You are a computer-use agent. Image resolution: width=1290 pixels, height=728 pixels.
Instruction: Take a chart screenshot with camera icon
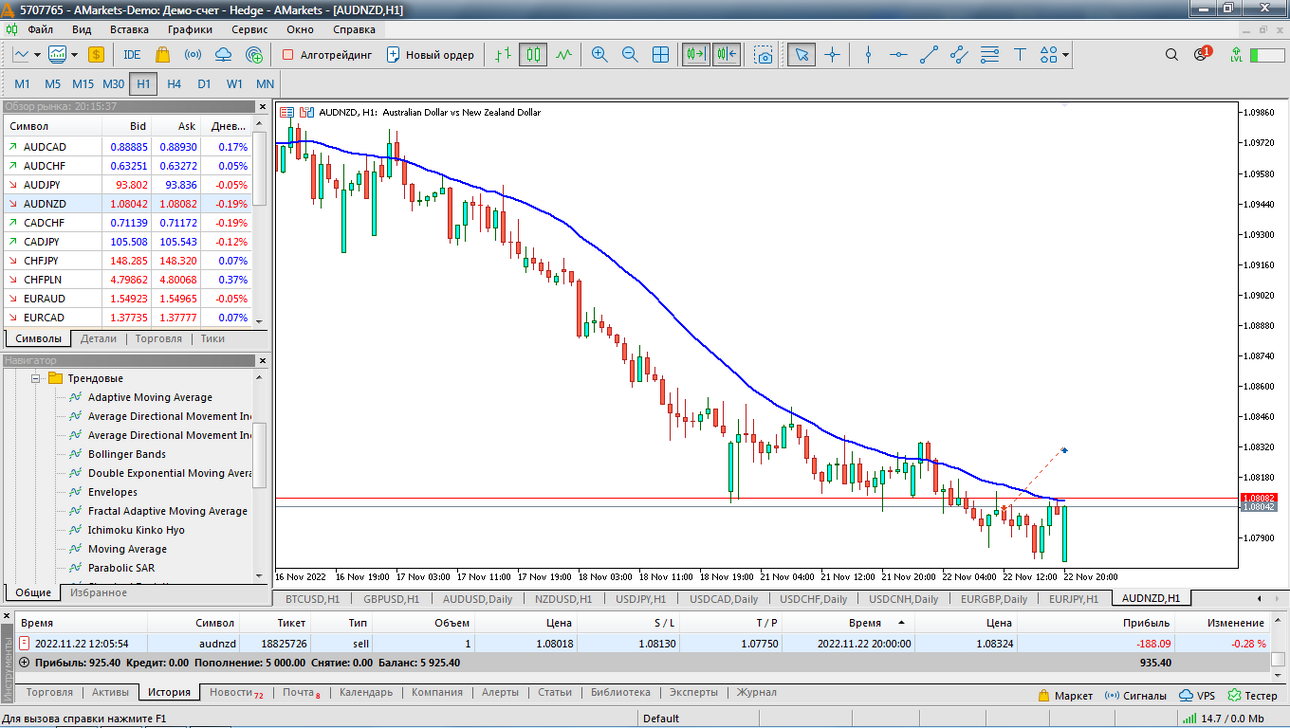(764, 54)
